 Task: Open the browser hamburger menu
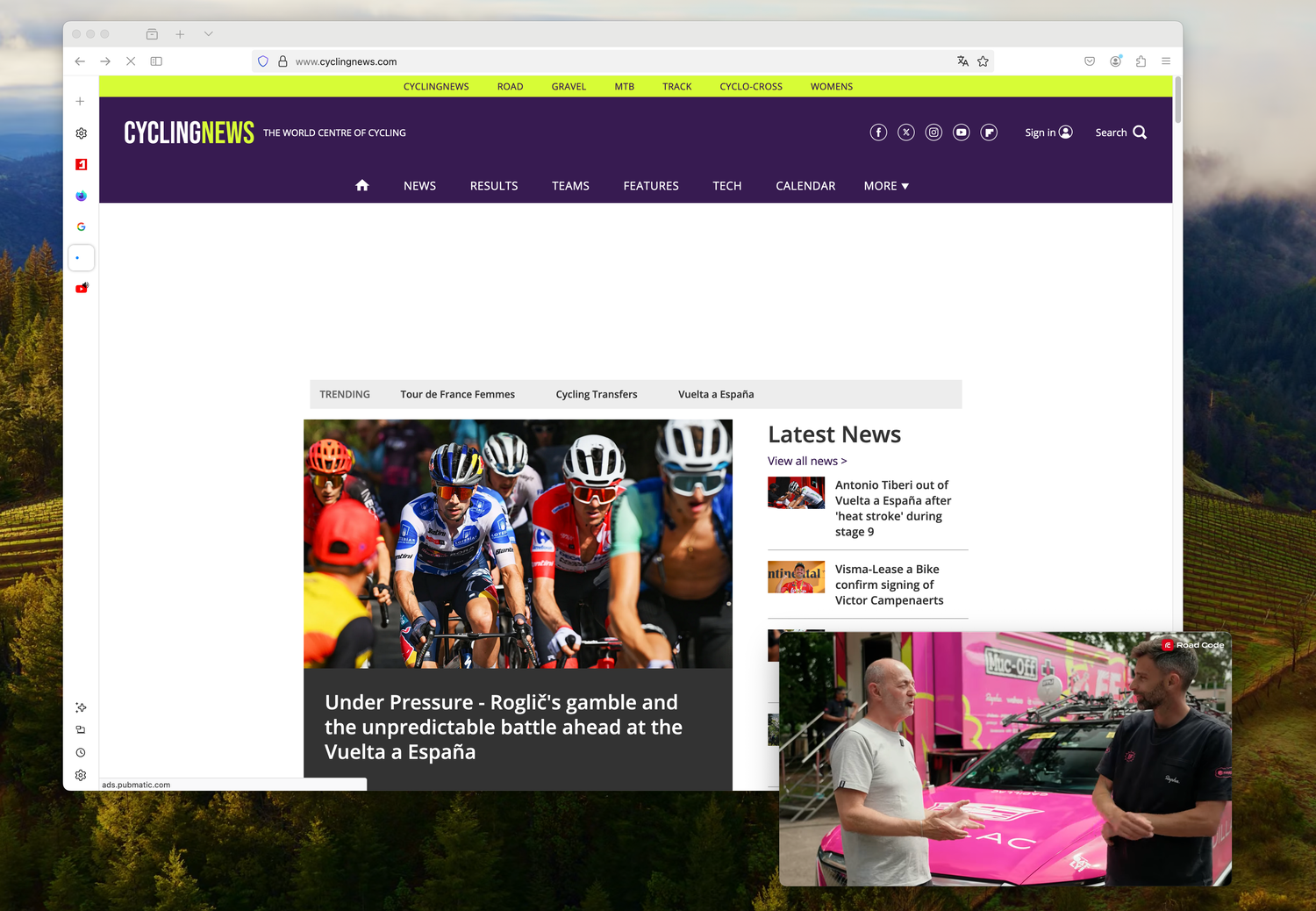pos(1166,61)
